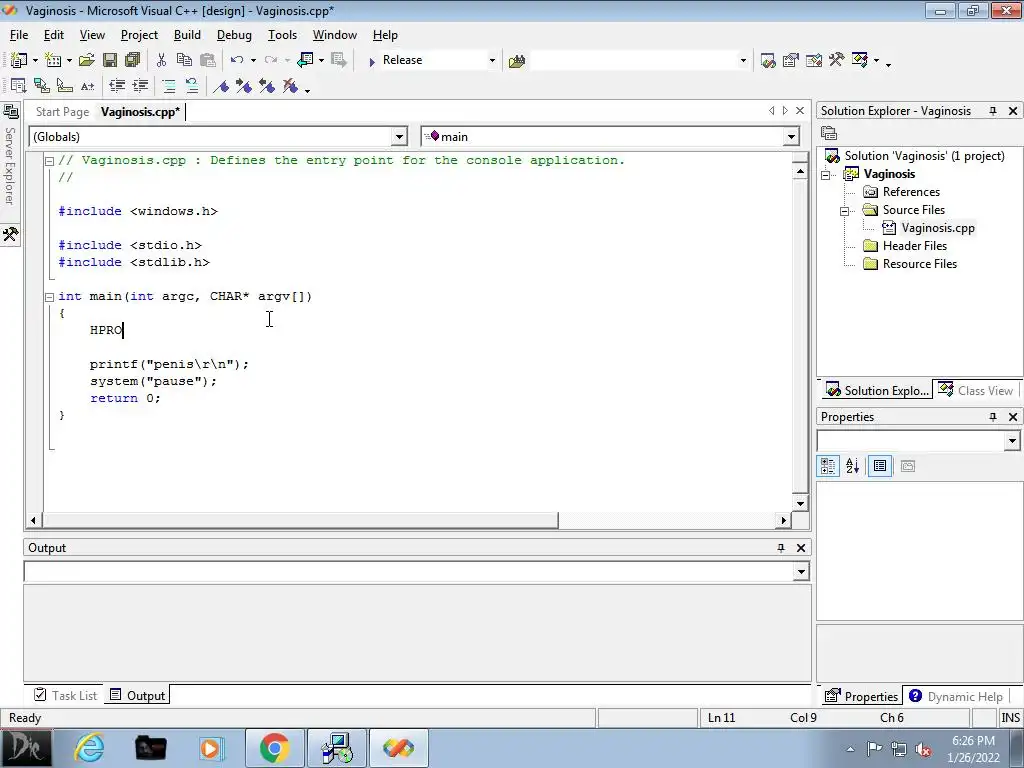Click the Decrease Indent toolbar icon

[x=117, y=86]
